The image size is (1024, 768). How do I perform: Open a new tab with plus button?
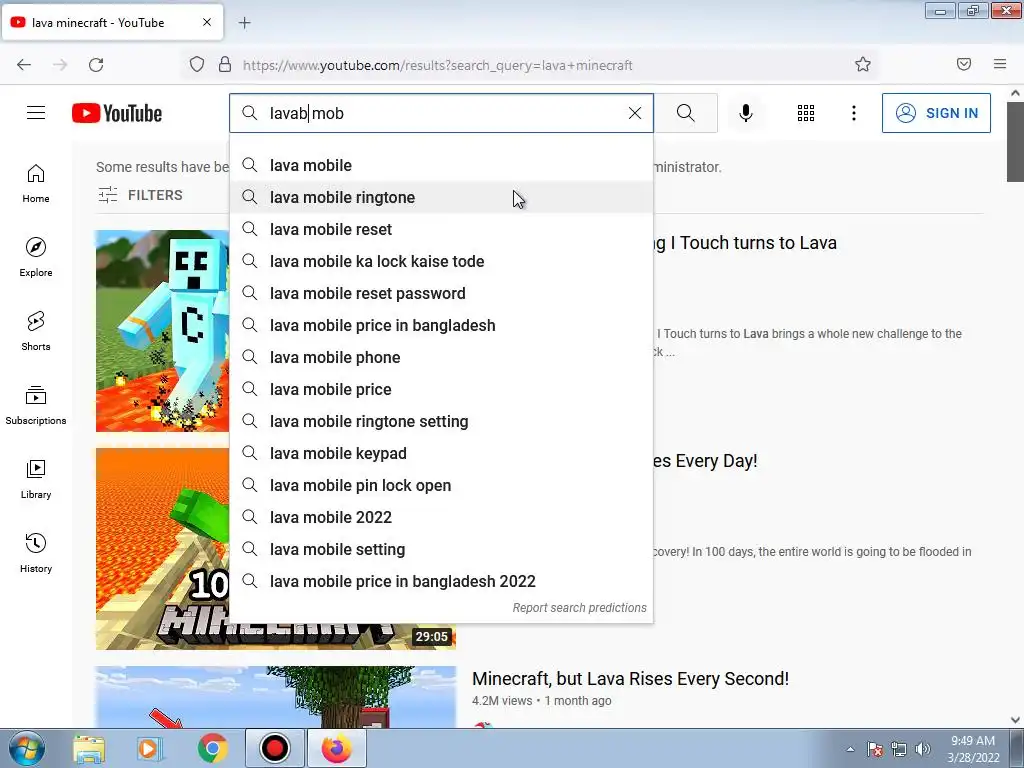[244, 23]
